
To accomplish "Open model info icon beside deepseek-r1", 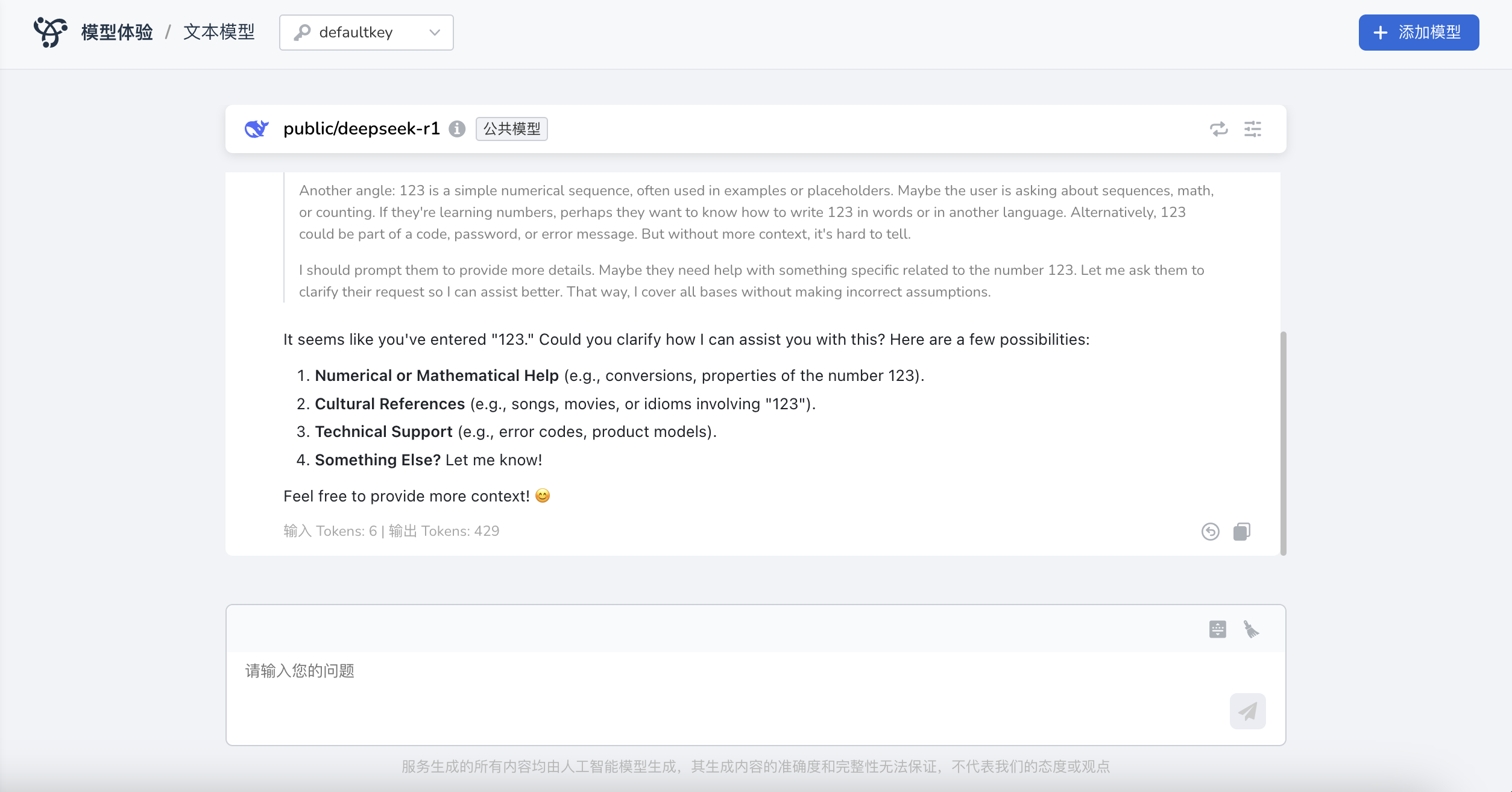I will (457, 129).
